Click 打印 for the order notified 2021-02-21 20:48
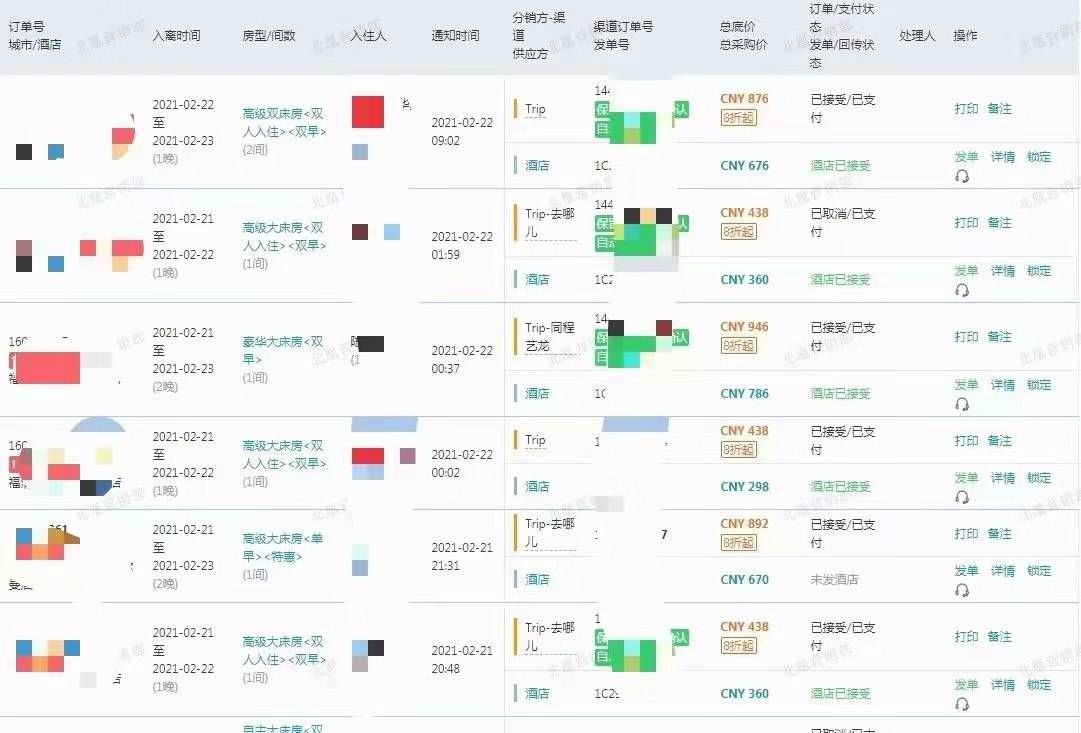The width and height of the screenshot is (1081, 733). tap(966, 636)
